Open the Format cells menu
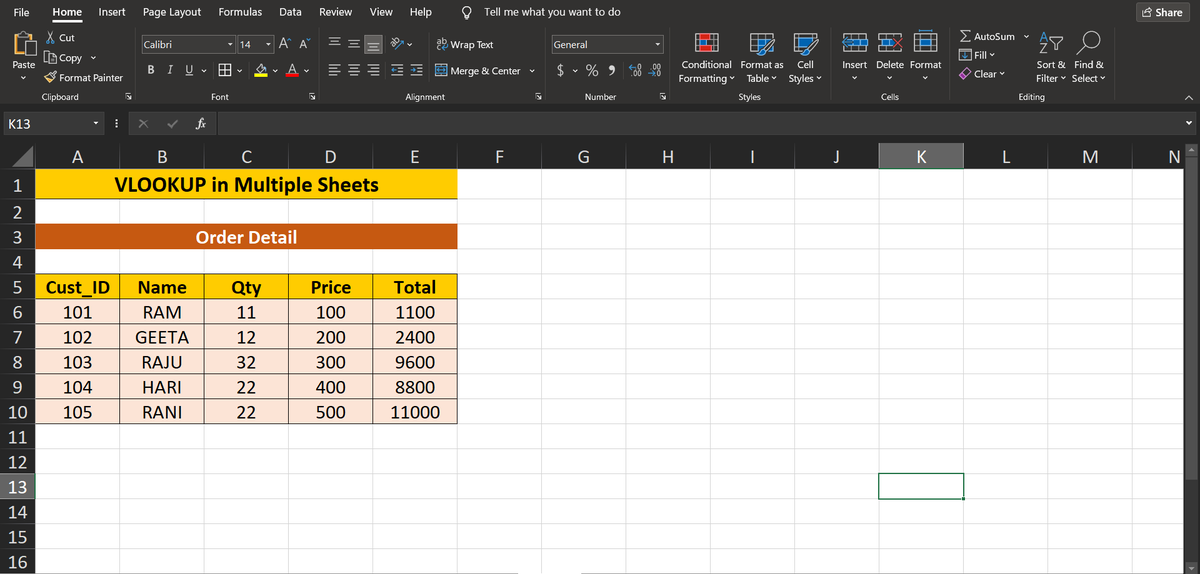This screenshot has width=1200, height=574. pyautogui.click(x=925, y=58)
